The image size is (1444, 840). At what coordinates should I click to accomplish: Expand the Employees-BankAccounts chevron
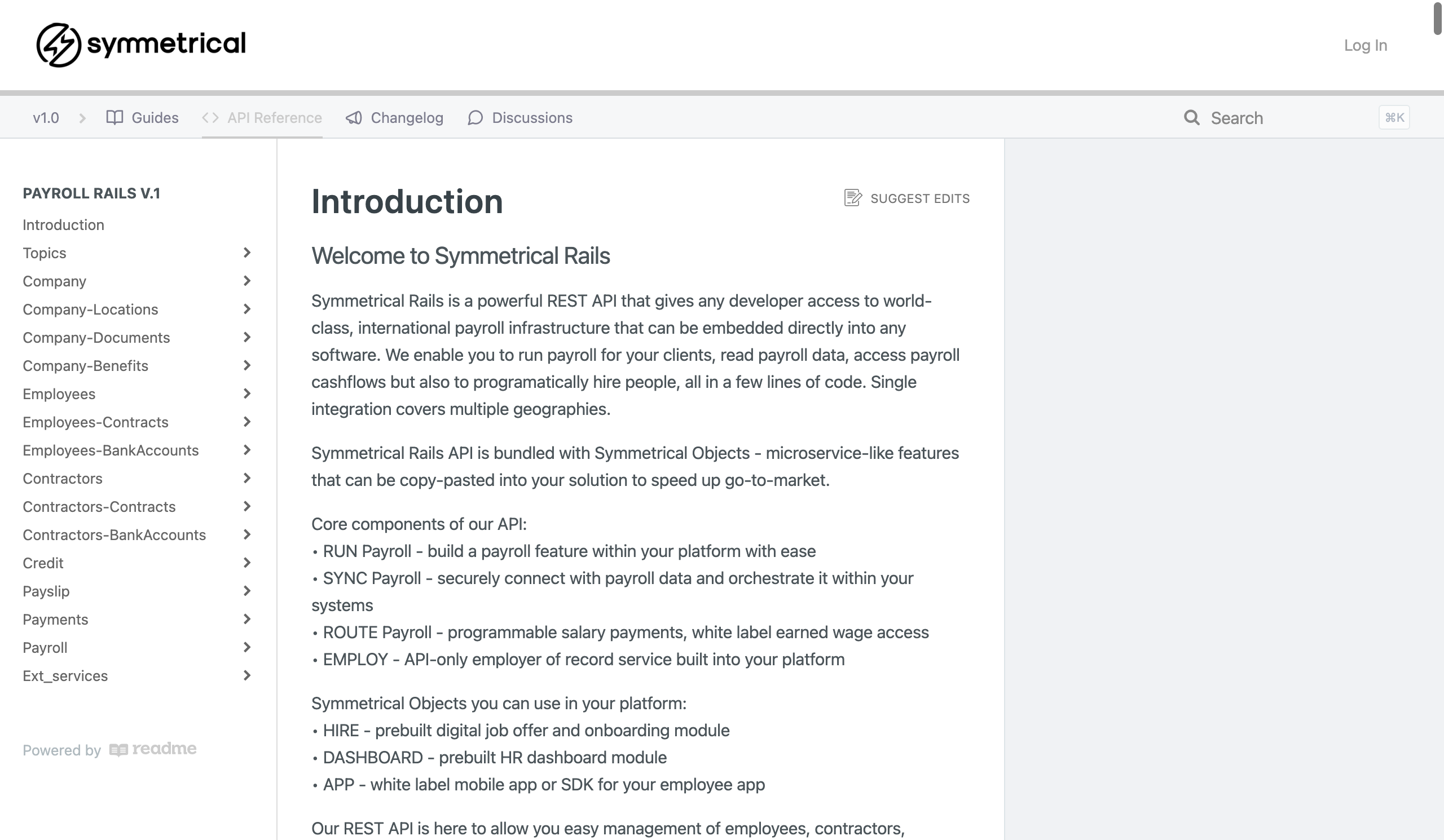[x=247, y=450]
